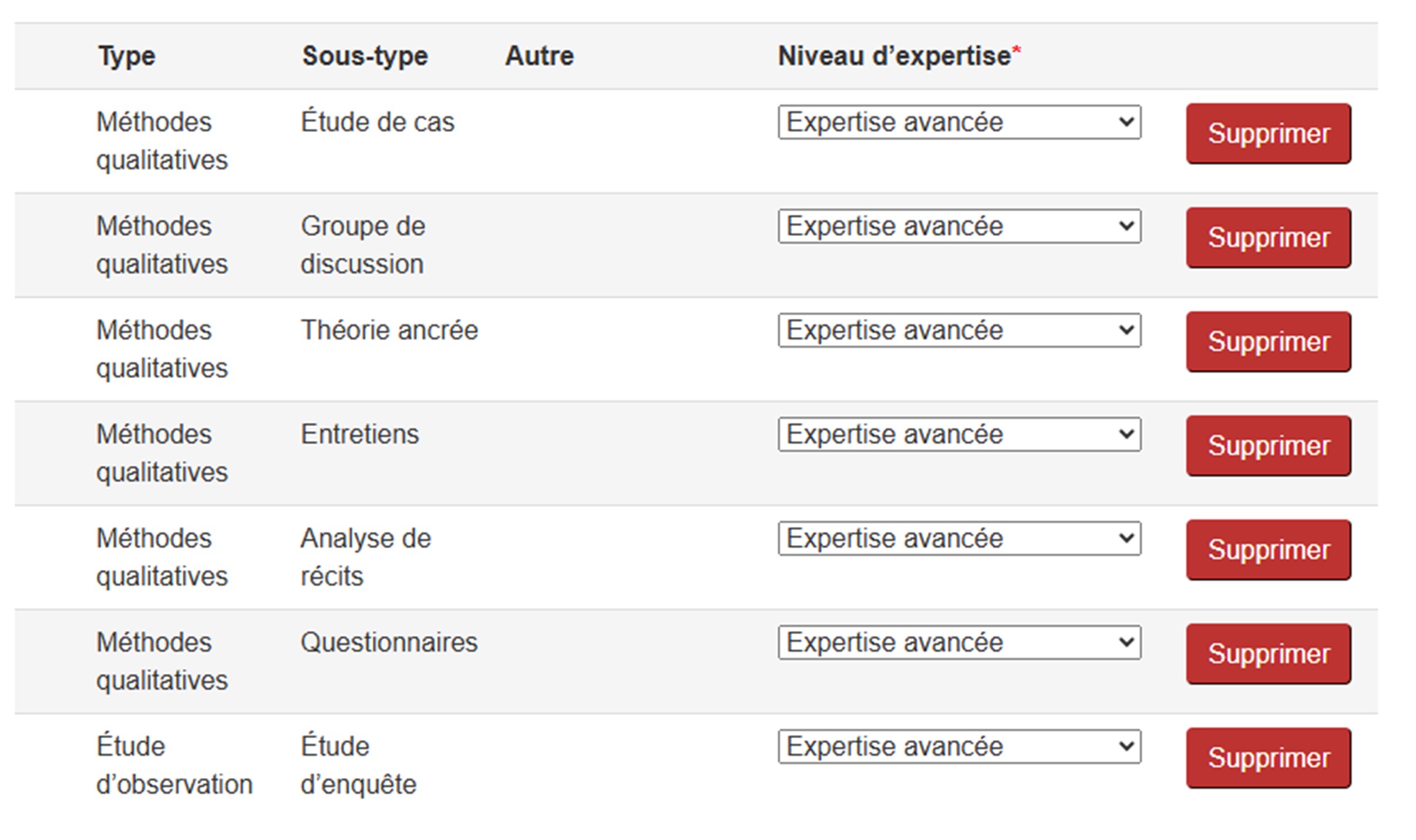Remove the Entretiens entry
Viewport: 1416px width, 840px height.
point(1268,446)
